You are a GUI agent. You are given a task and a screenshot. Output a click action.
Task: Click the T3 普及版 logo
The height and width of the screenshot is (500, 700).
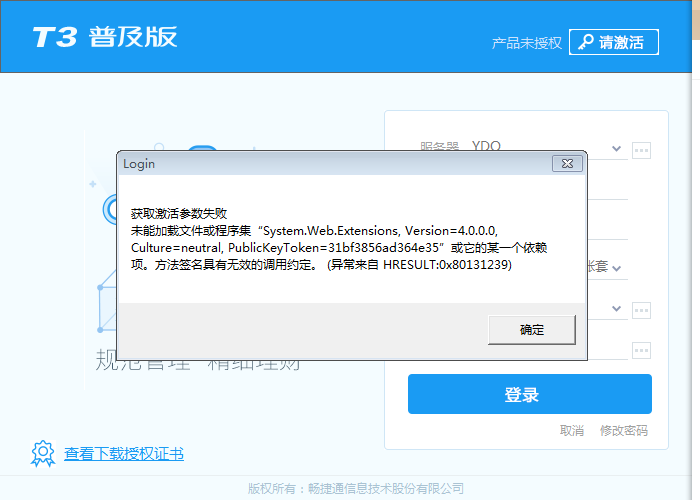point(105,37)
